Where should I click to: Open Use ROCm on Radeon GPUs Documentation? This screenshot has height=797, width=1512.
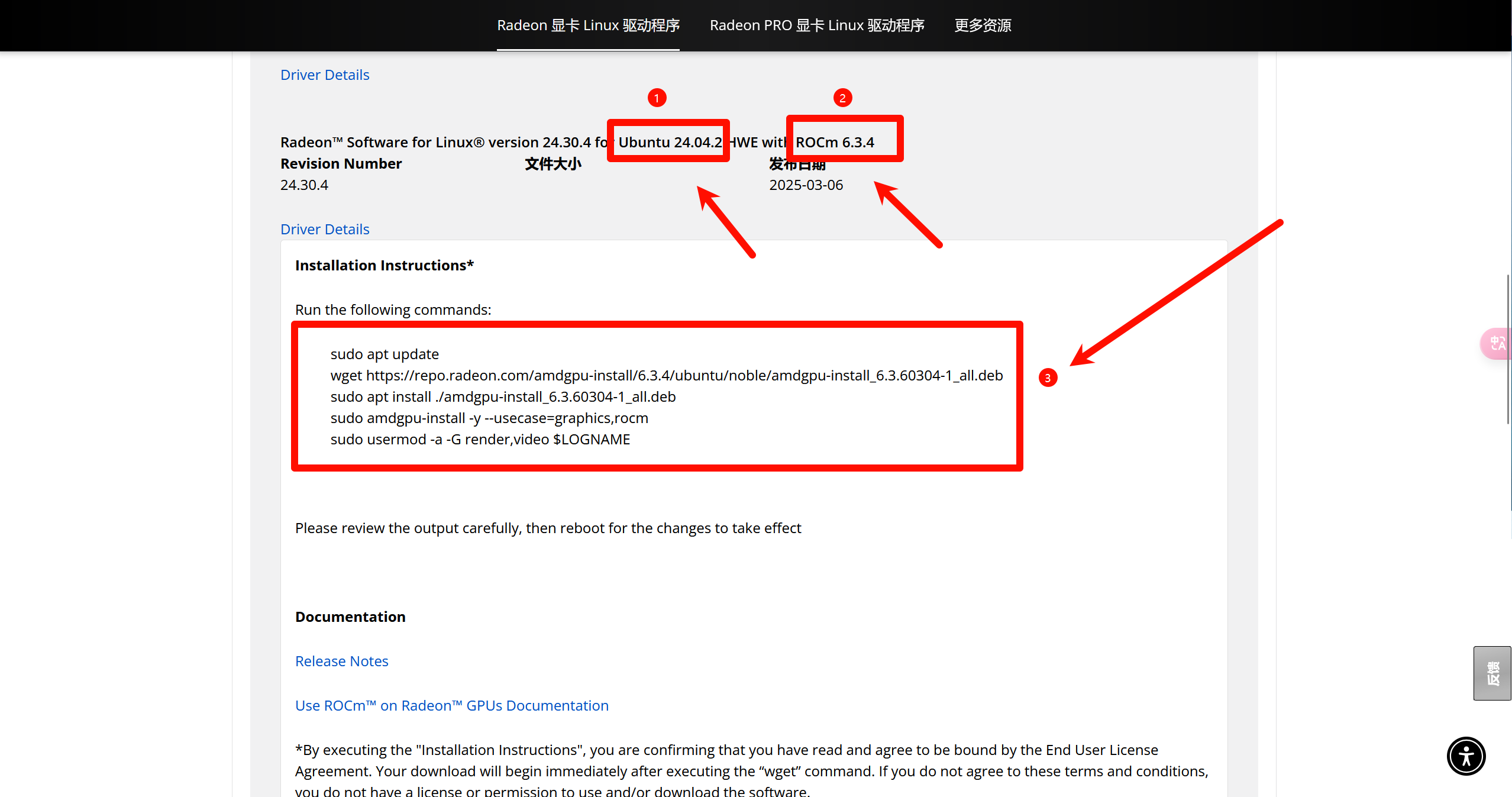tap(451, 705)
